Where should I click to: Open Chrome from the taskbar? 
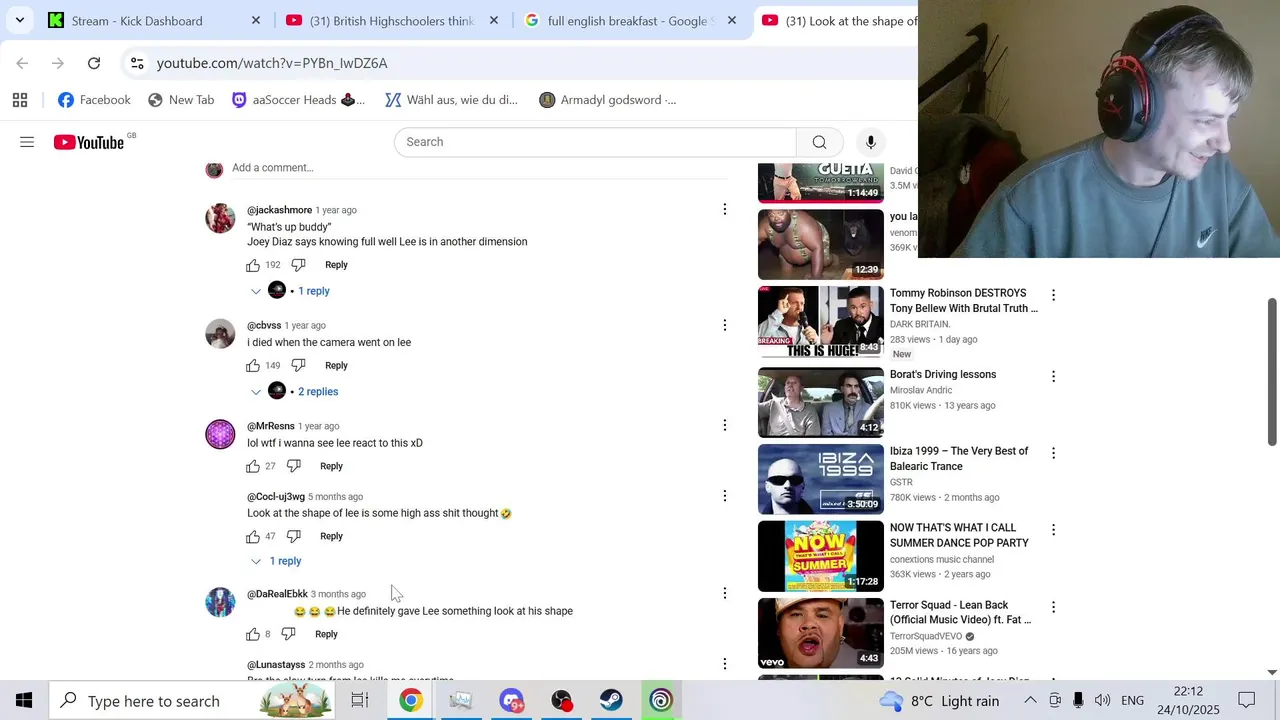point(411,701)
